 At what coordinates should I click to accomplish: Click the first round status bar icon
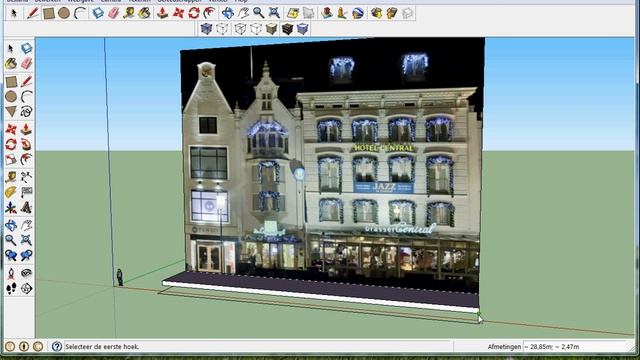[10, 347]
